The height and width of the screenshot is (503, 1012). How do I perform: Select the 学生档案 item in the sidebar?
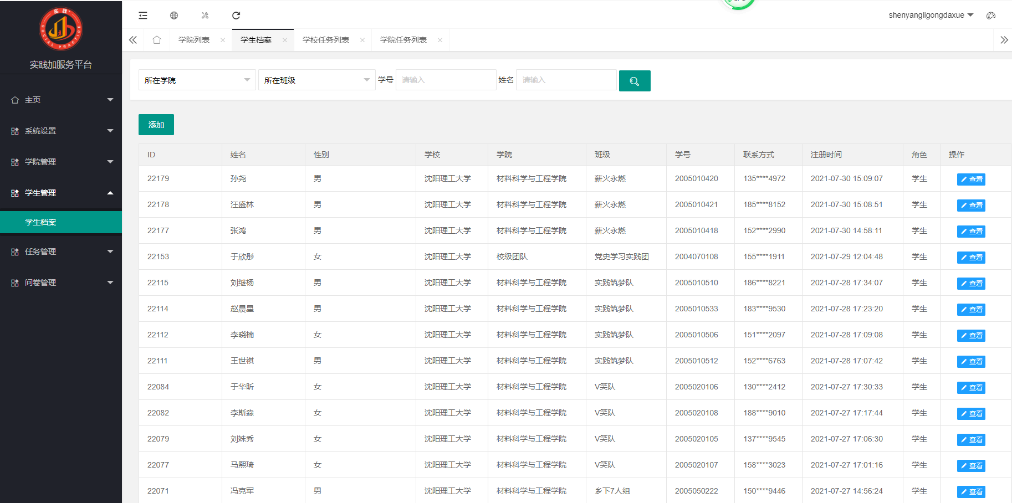point(61,222)
